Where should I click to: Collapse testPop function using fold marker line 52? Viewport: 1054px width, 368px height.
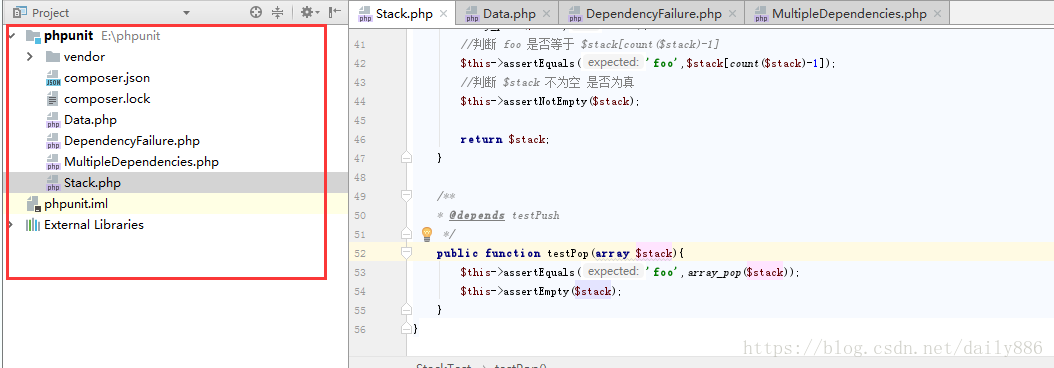(405, 253)
